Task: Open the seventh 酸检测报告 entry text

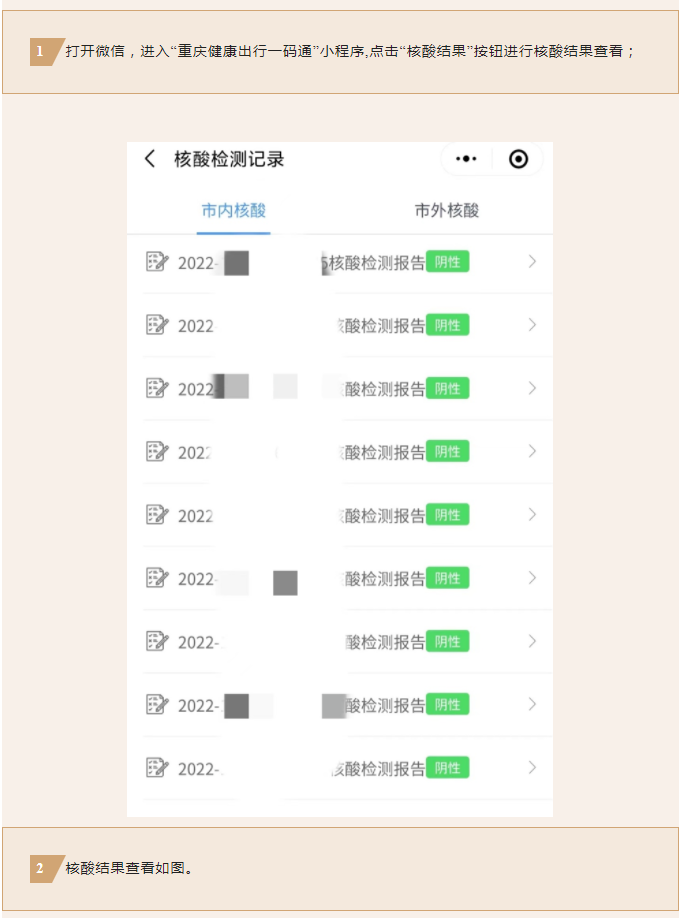Action: click(385, 642)
